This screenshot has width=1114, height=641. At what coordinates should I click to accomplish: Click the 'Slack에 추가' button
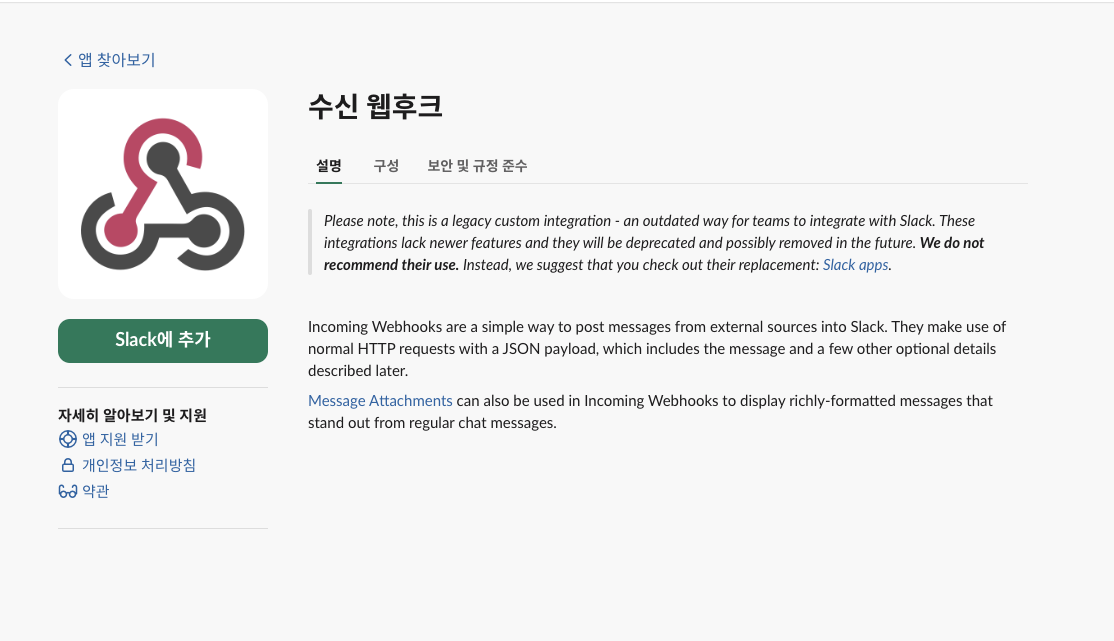[x=163, y=340]
